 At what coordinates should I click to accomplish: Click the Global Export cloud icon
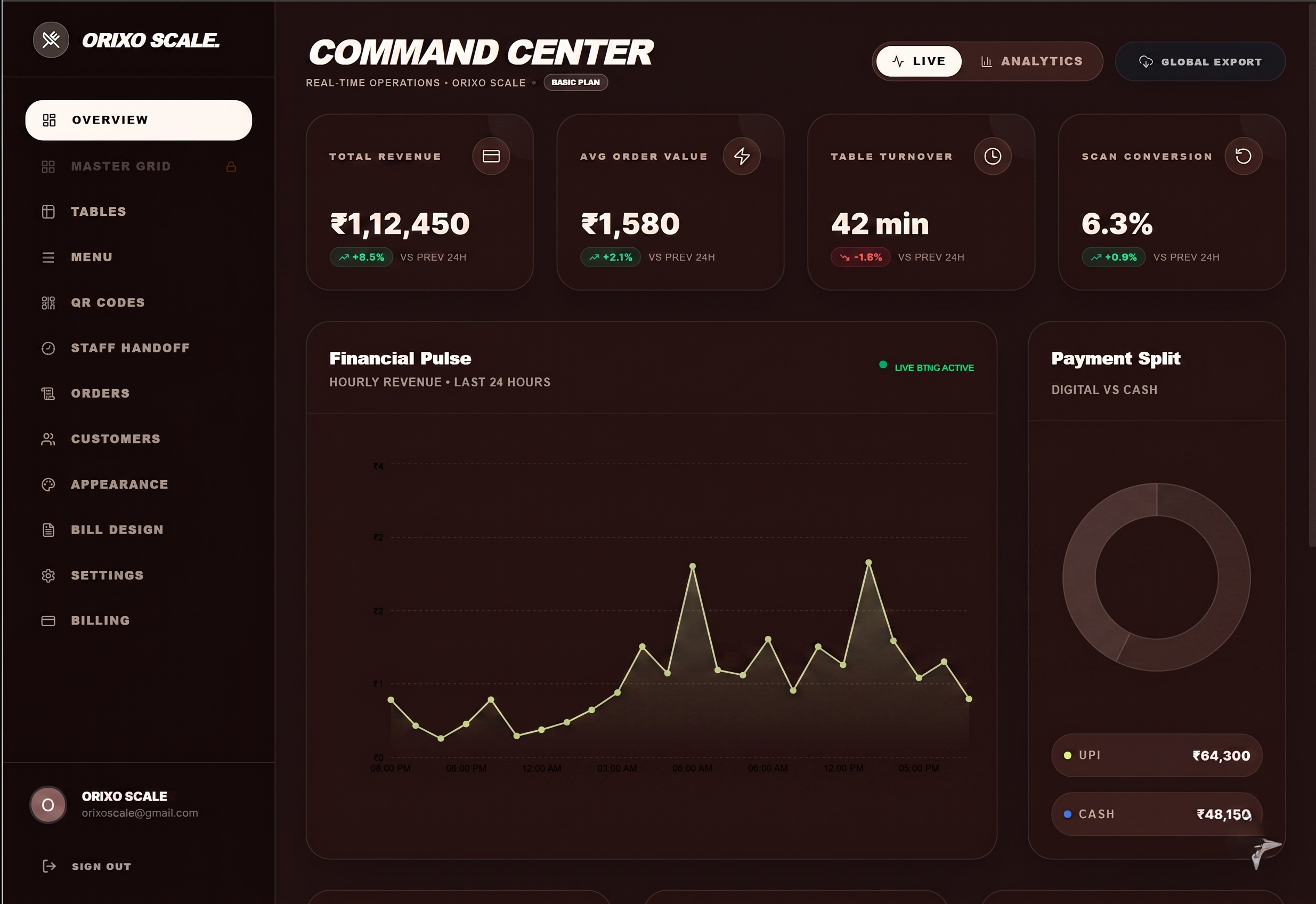tap(1146, 62)
